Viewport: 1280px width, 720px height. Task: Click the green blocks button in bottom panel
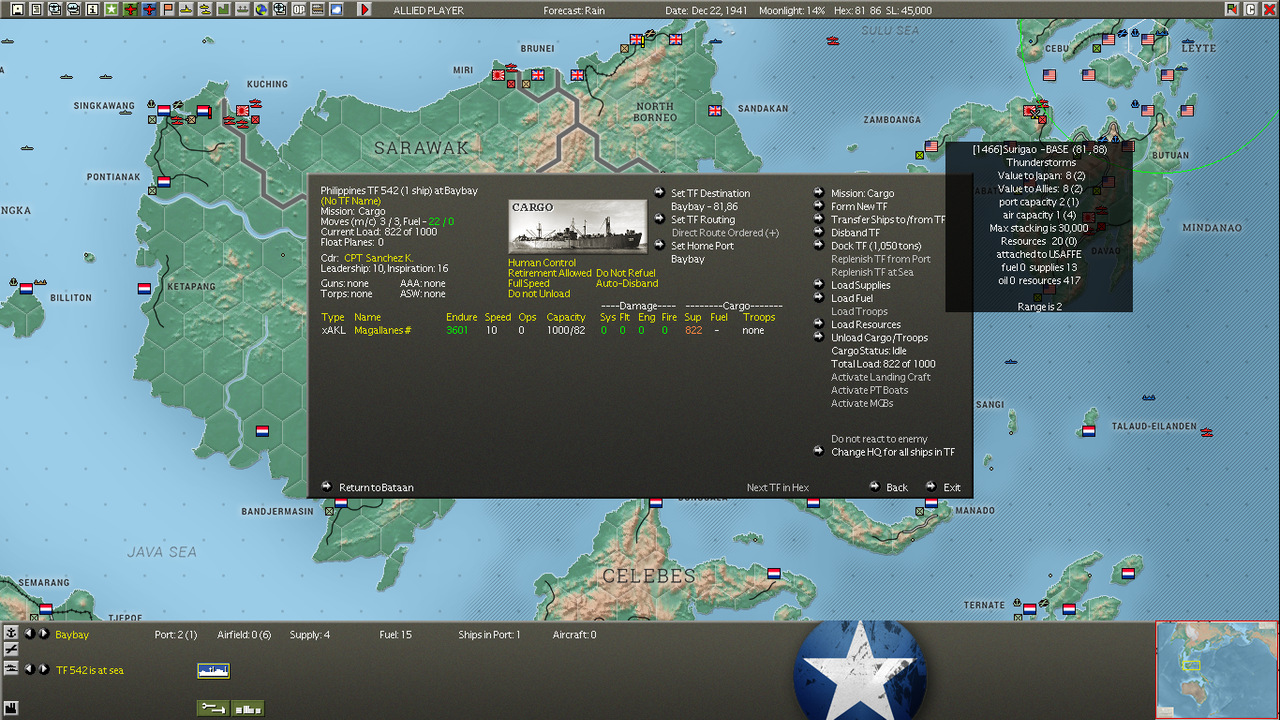248,708
